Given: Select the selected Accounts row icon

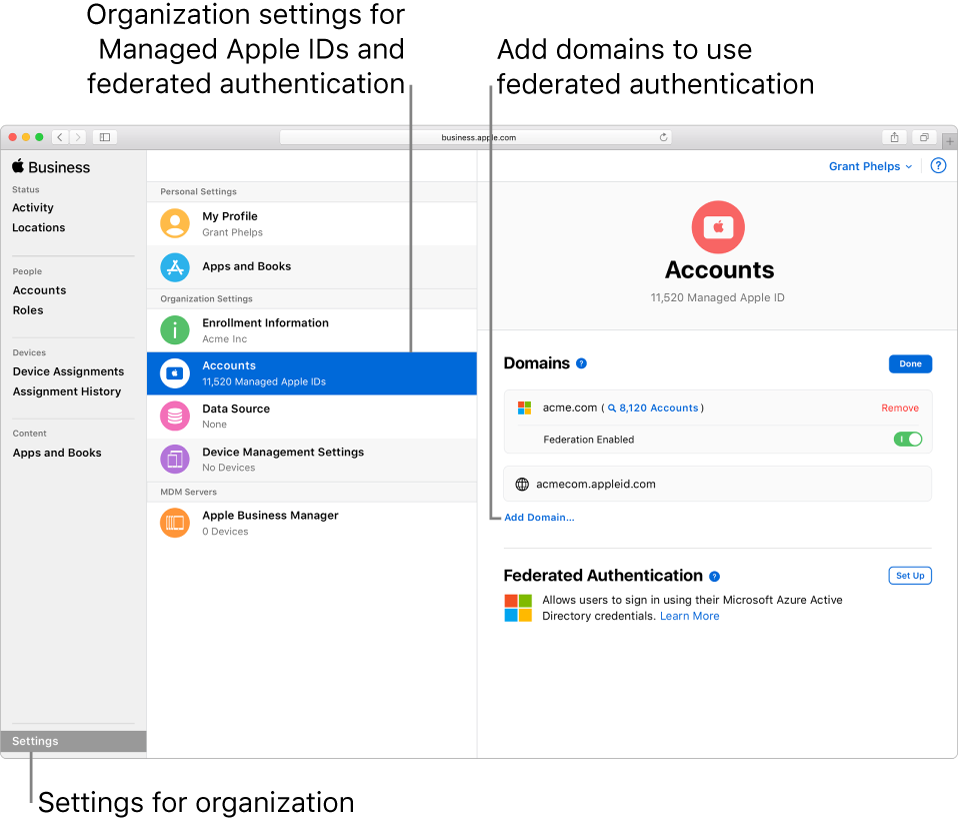Looking at the screenshot, I should 175,373.
